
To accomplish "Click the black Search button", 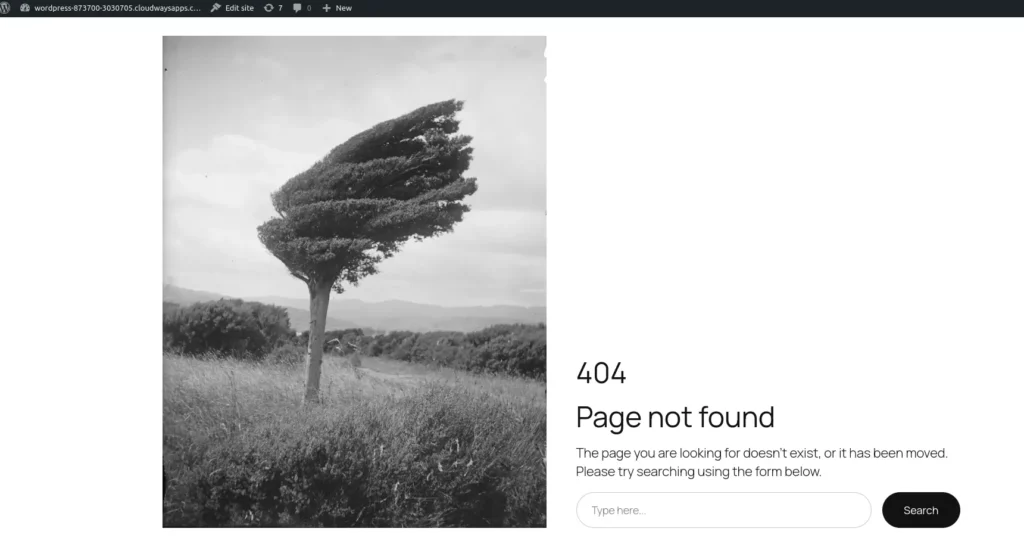I will 921,510.
